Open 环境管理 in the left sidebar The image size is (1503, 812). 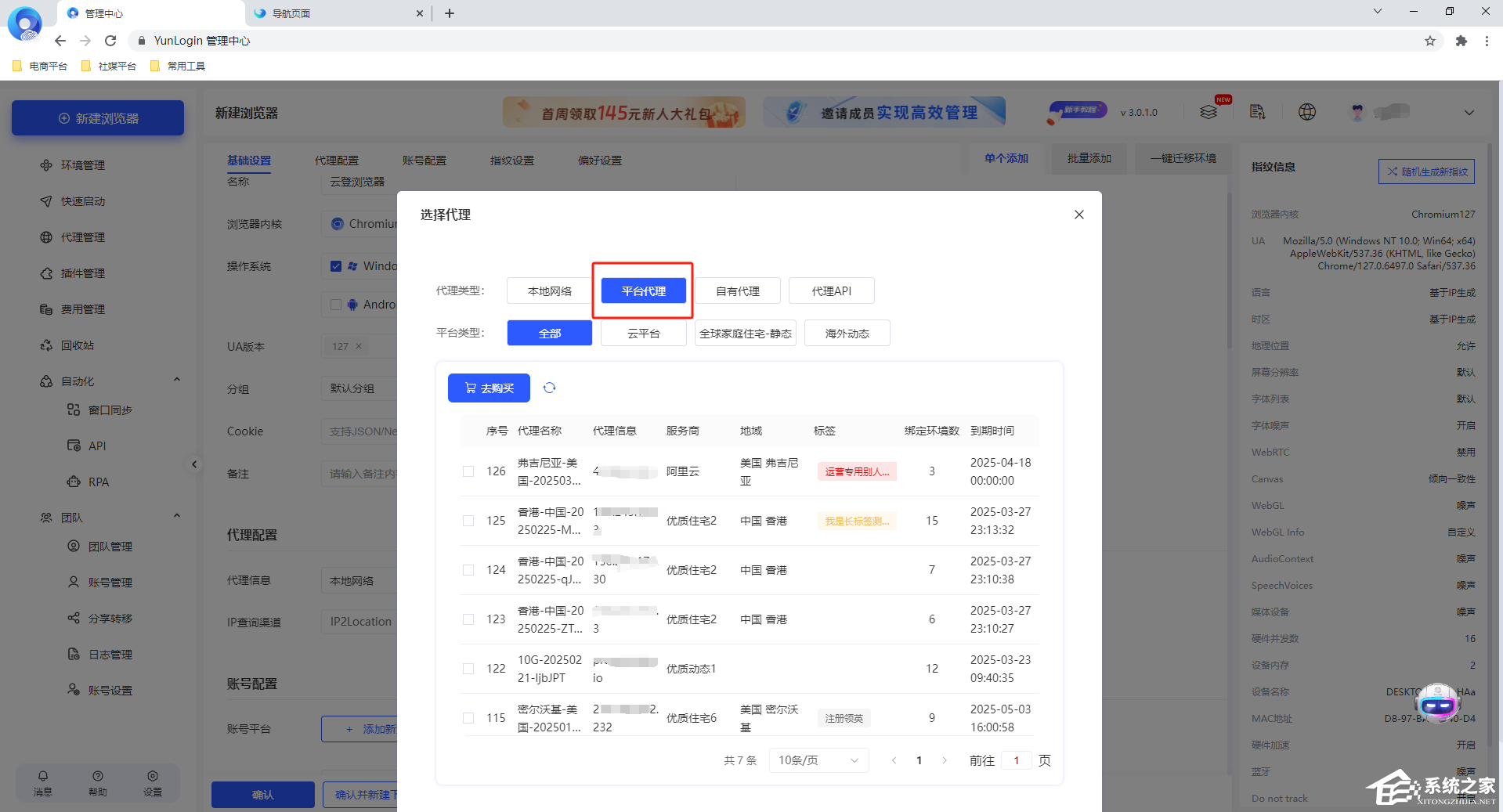point(84,164)
